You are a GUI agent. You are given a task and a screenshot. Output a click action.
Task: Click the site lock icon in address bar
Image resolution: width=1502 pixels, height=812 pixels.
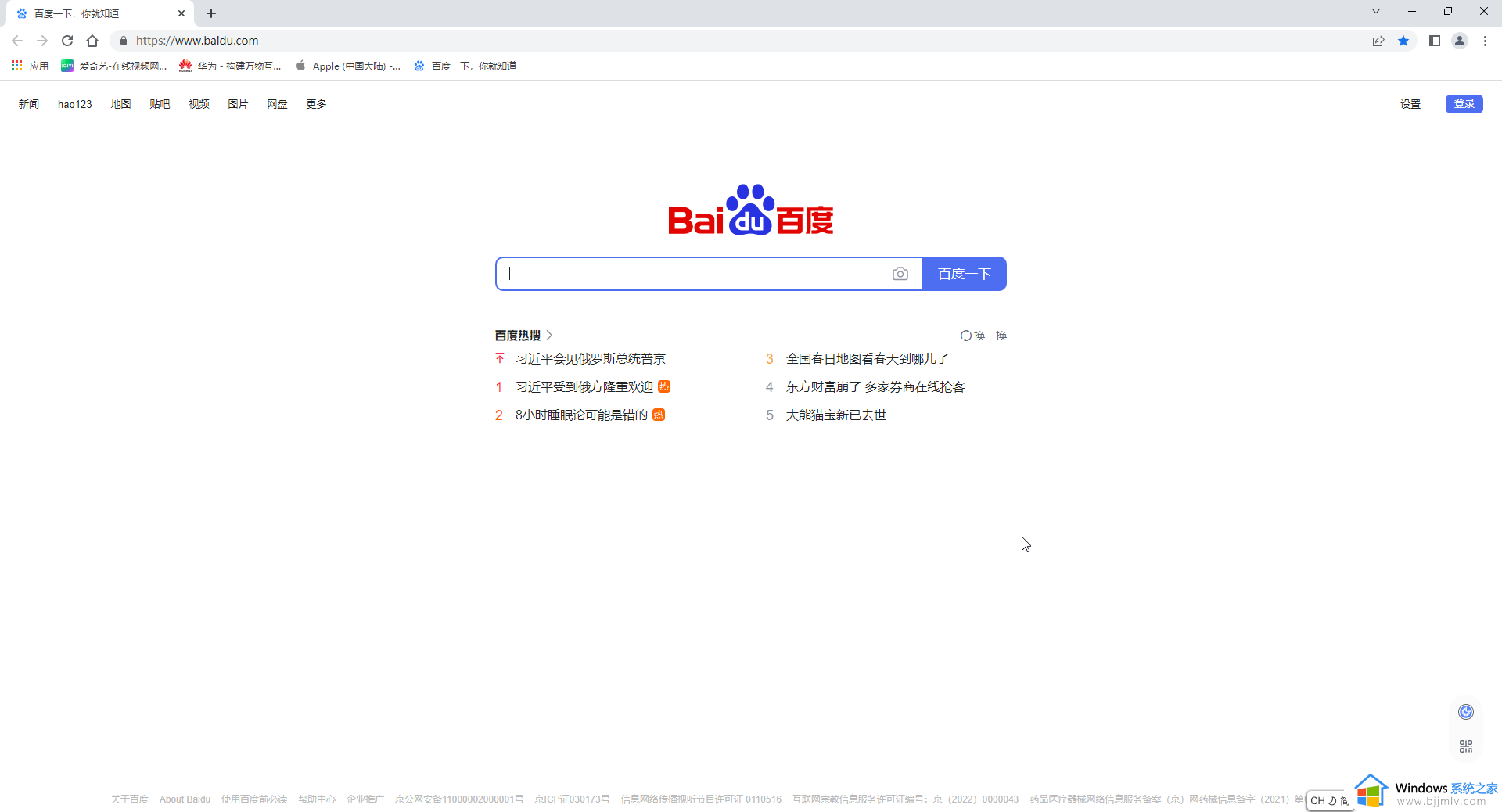click(123, 41)
